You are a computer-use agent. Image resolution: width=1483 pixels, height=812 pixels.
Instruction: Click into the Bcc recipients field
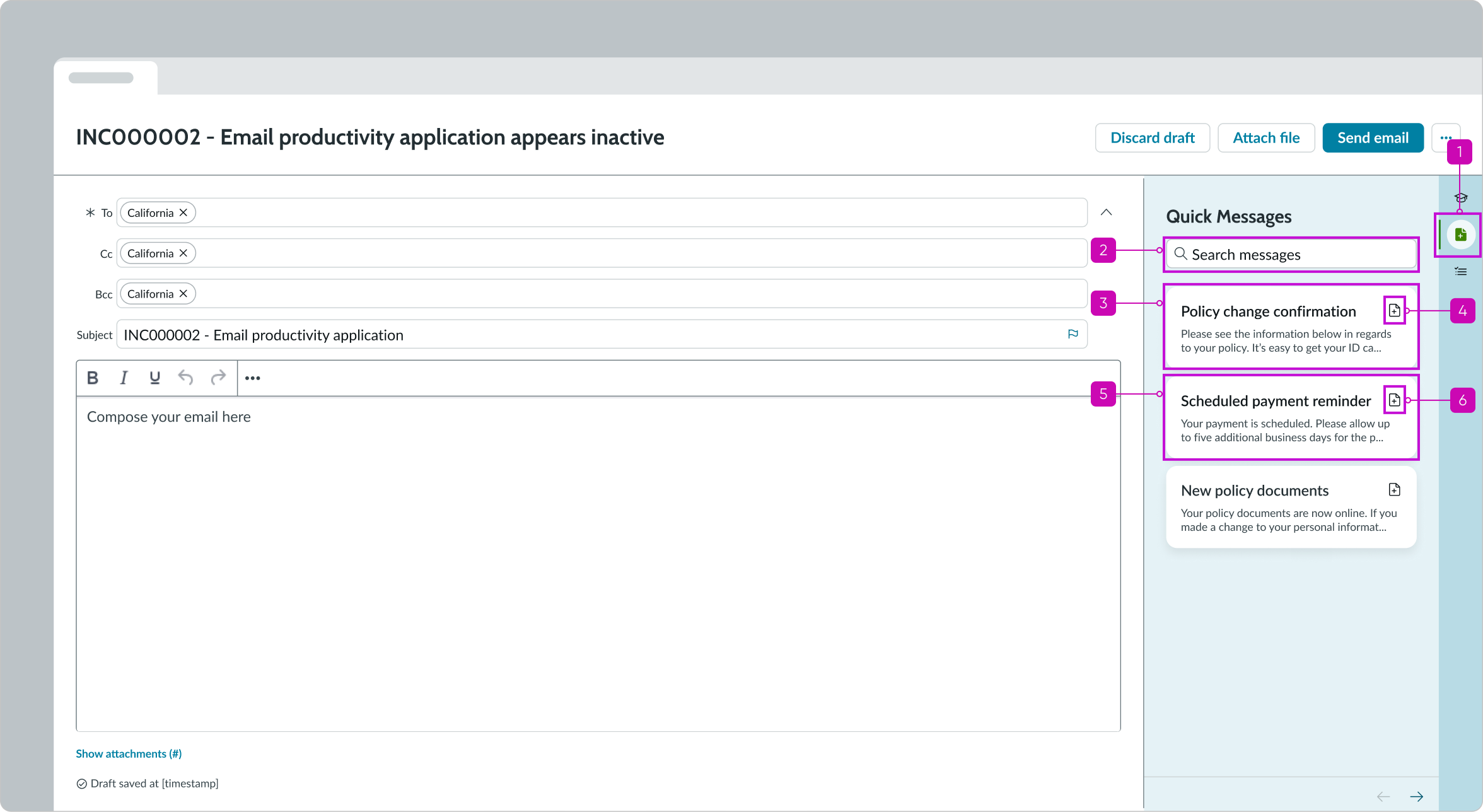coord(602,293)
